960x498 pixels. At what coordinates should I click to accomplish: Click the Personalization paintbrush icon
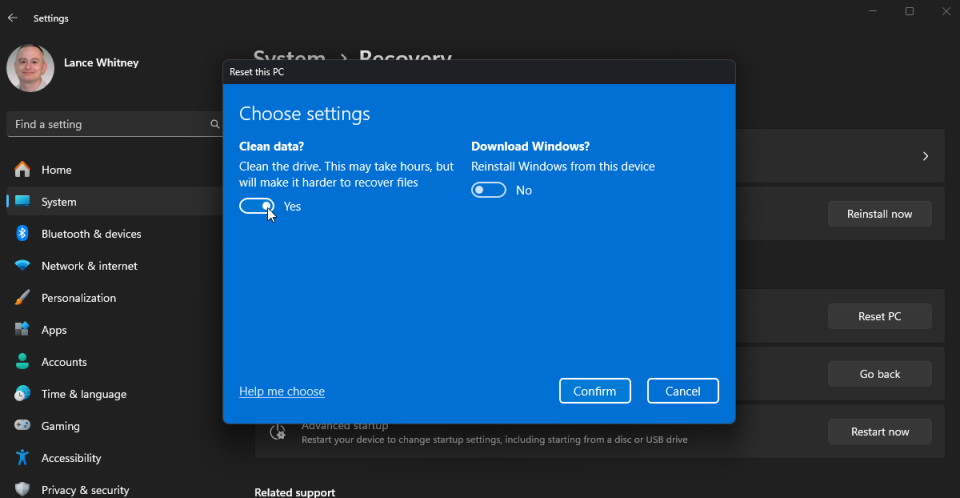click(x=23, y=298)
